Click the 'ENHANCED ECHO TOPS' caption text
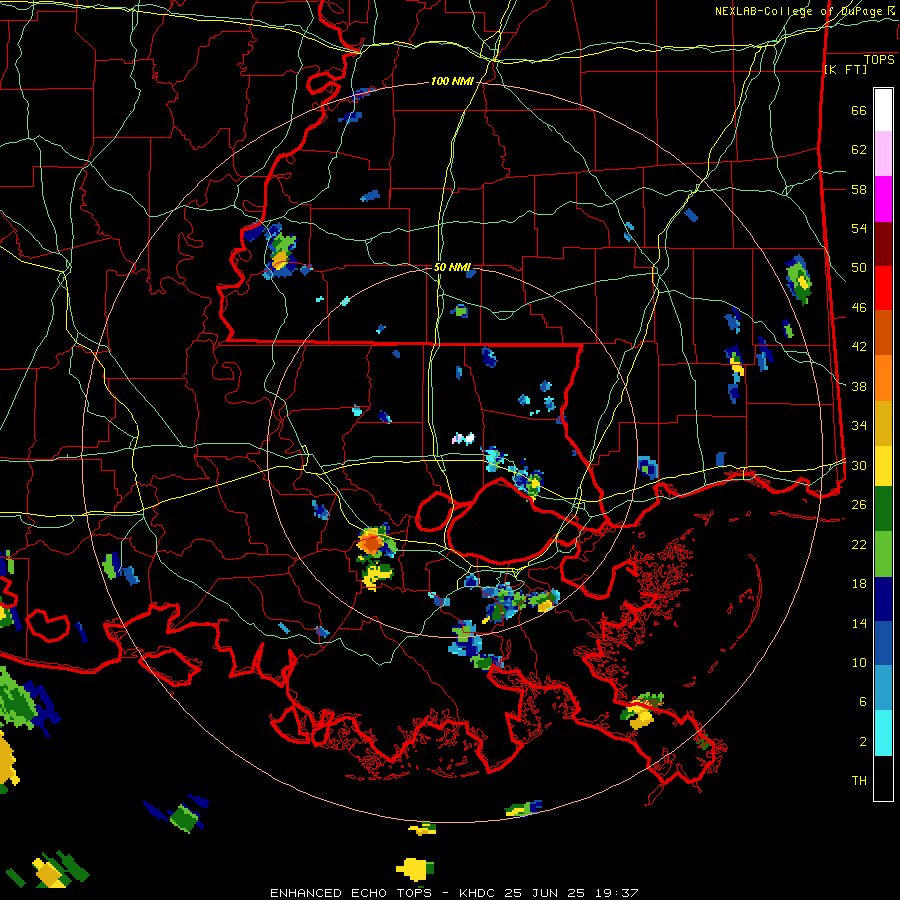Screen dimensions: 900x900 (351, 893)
